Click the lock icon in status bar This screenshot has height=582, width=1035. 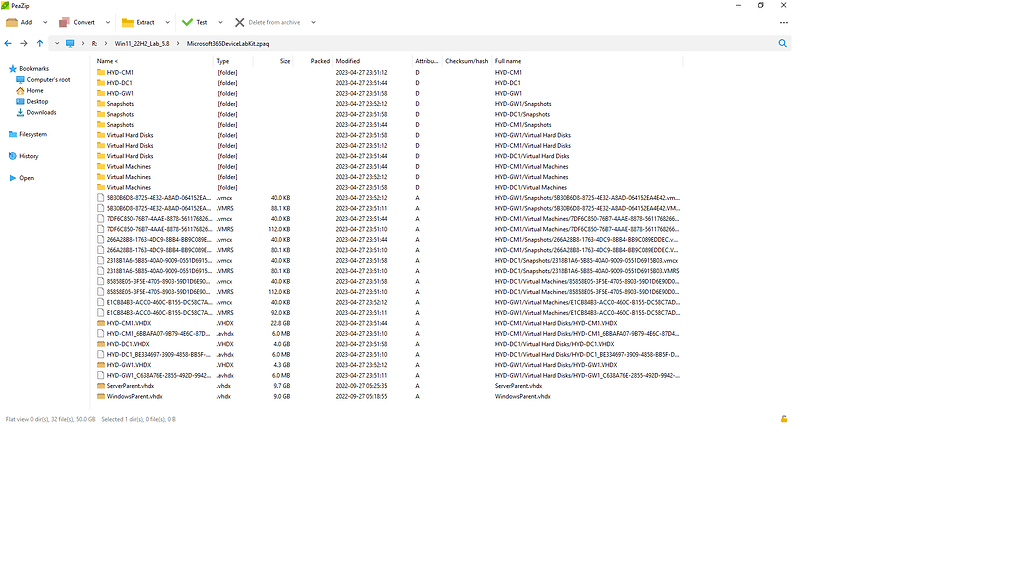point(784,419)
